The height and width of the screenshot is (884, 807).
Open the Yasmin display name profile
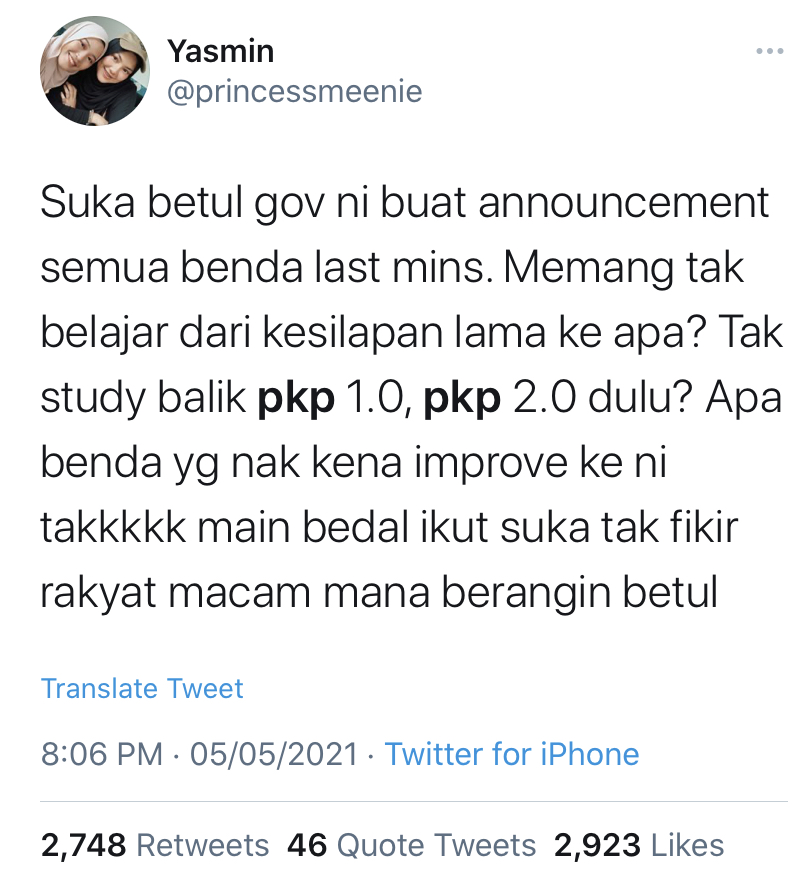[x=221, y=51]
